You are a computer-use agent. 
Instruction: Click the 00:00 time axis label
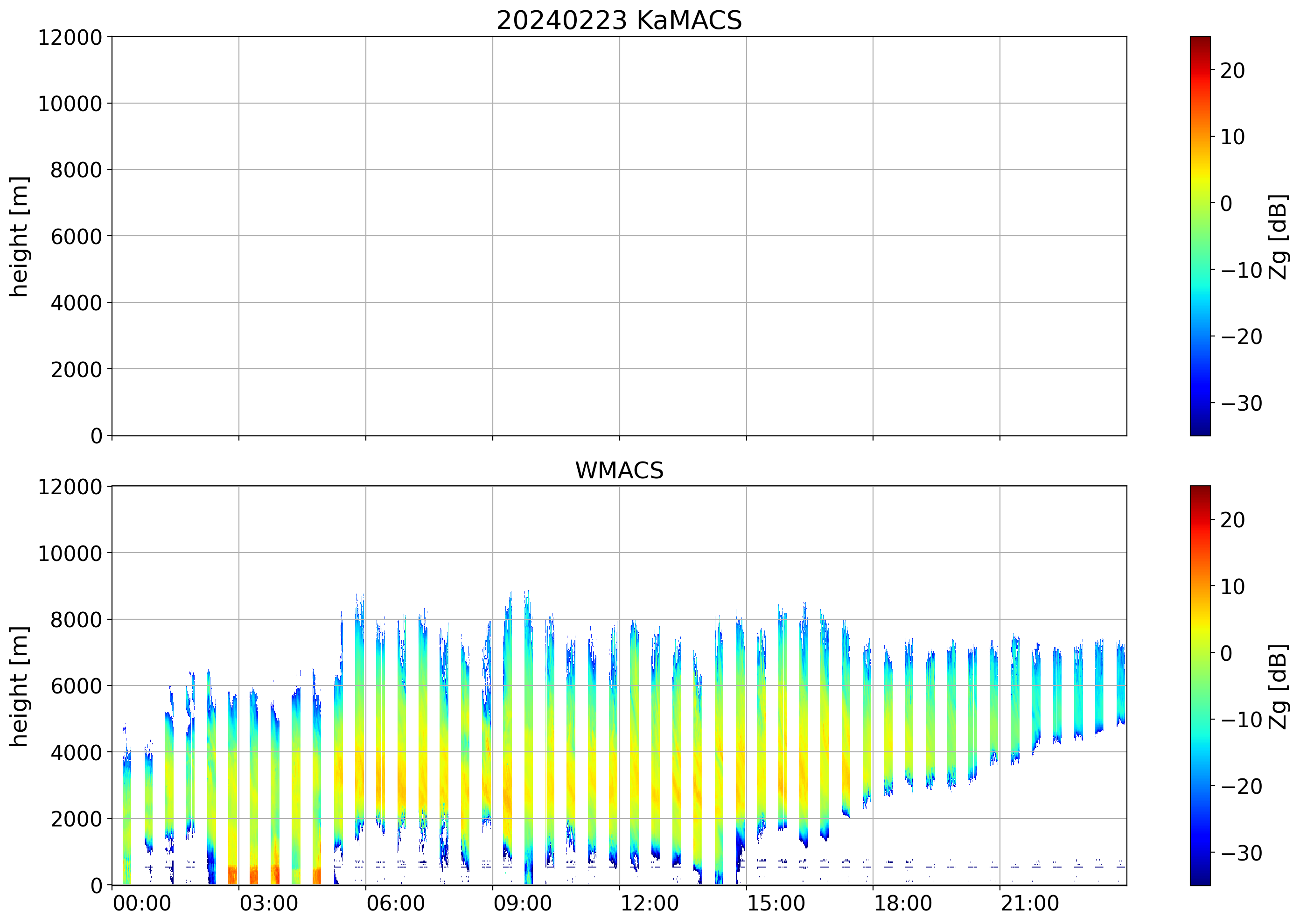click(142, 903)
